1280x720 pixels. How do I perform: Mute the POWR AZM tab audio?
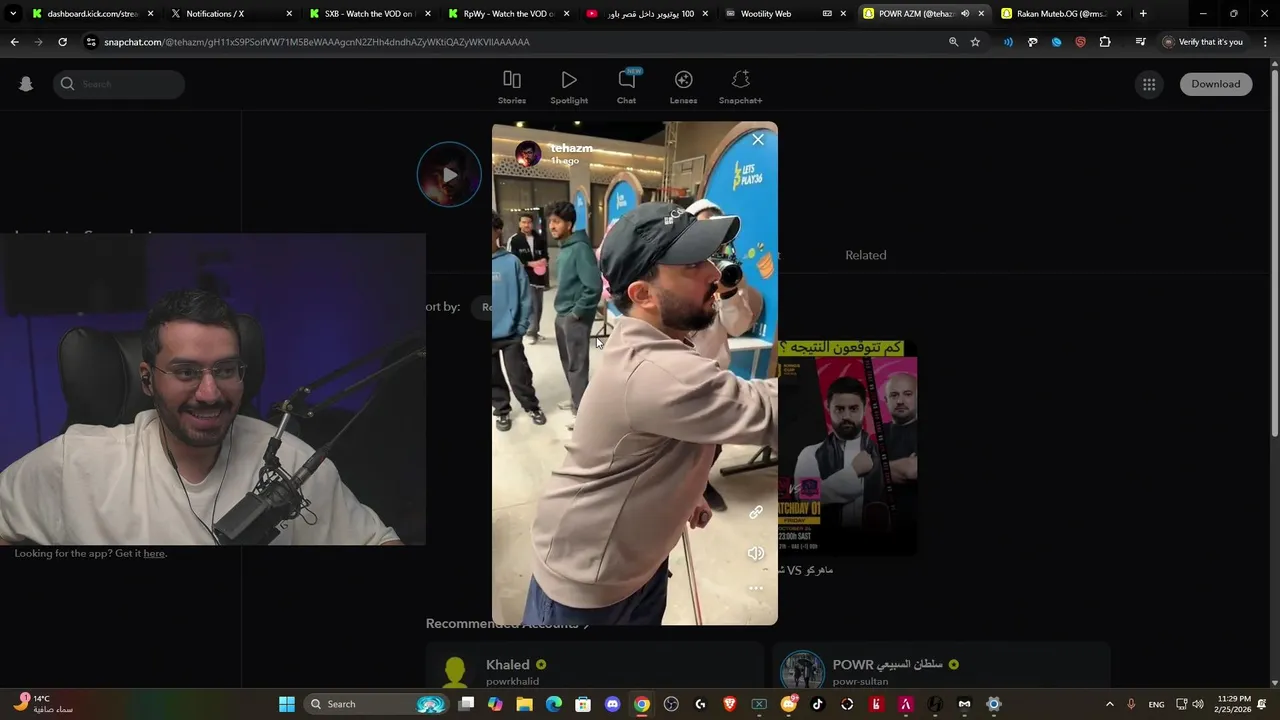(x=964, y=14)
